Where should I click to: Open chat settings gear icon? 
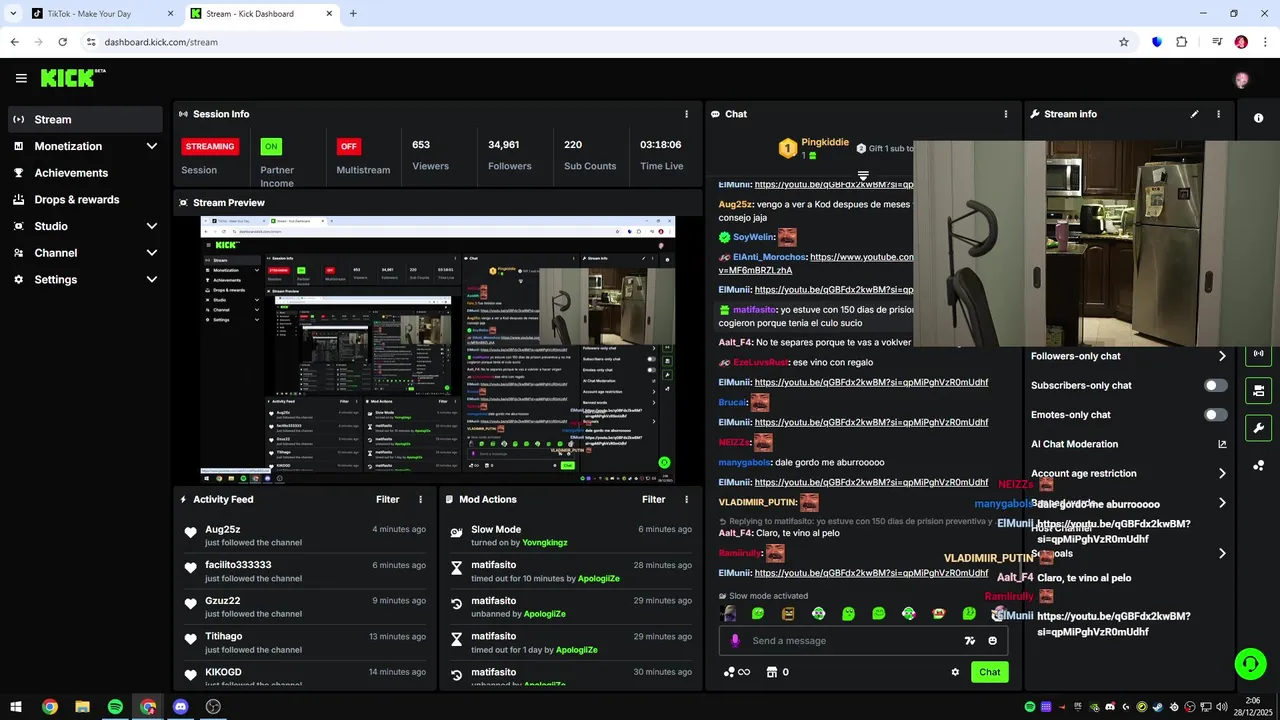click(x=955, y=672)
